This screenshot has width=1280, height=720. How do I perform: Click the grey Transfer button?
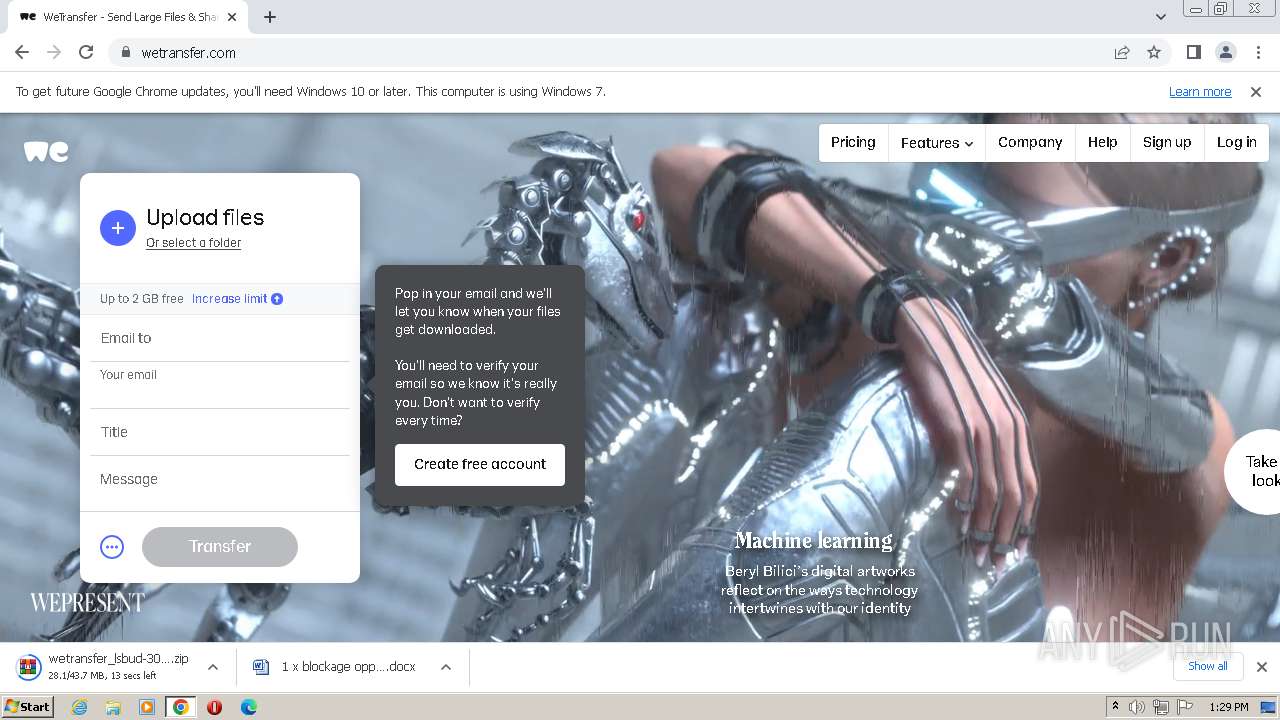tap(220, 546)
